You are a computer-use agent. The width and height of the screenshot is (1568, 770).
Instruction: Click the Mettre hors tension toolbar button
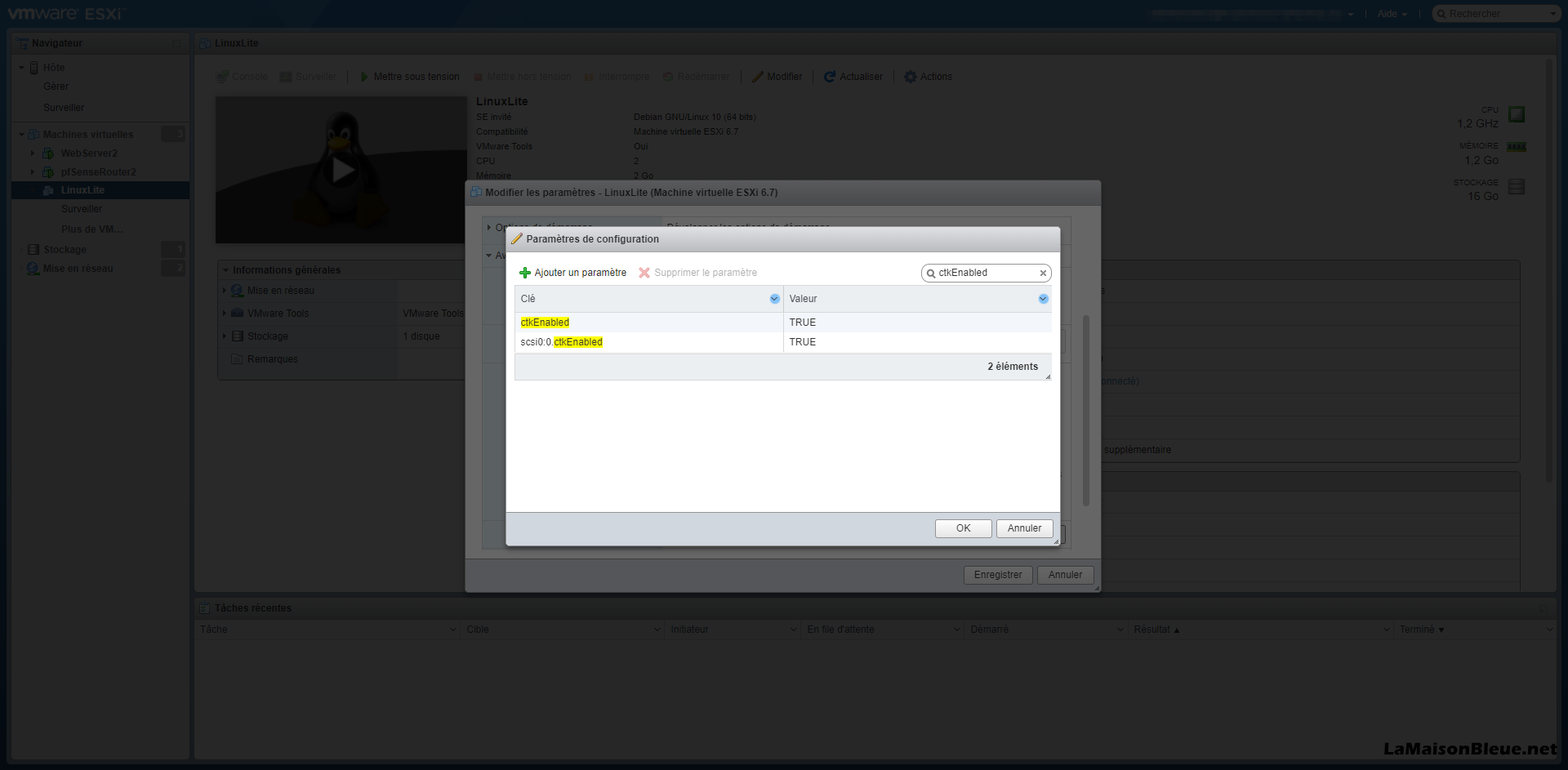522,77
